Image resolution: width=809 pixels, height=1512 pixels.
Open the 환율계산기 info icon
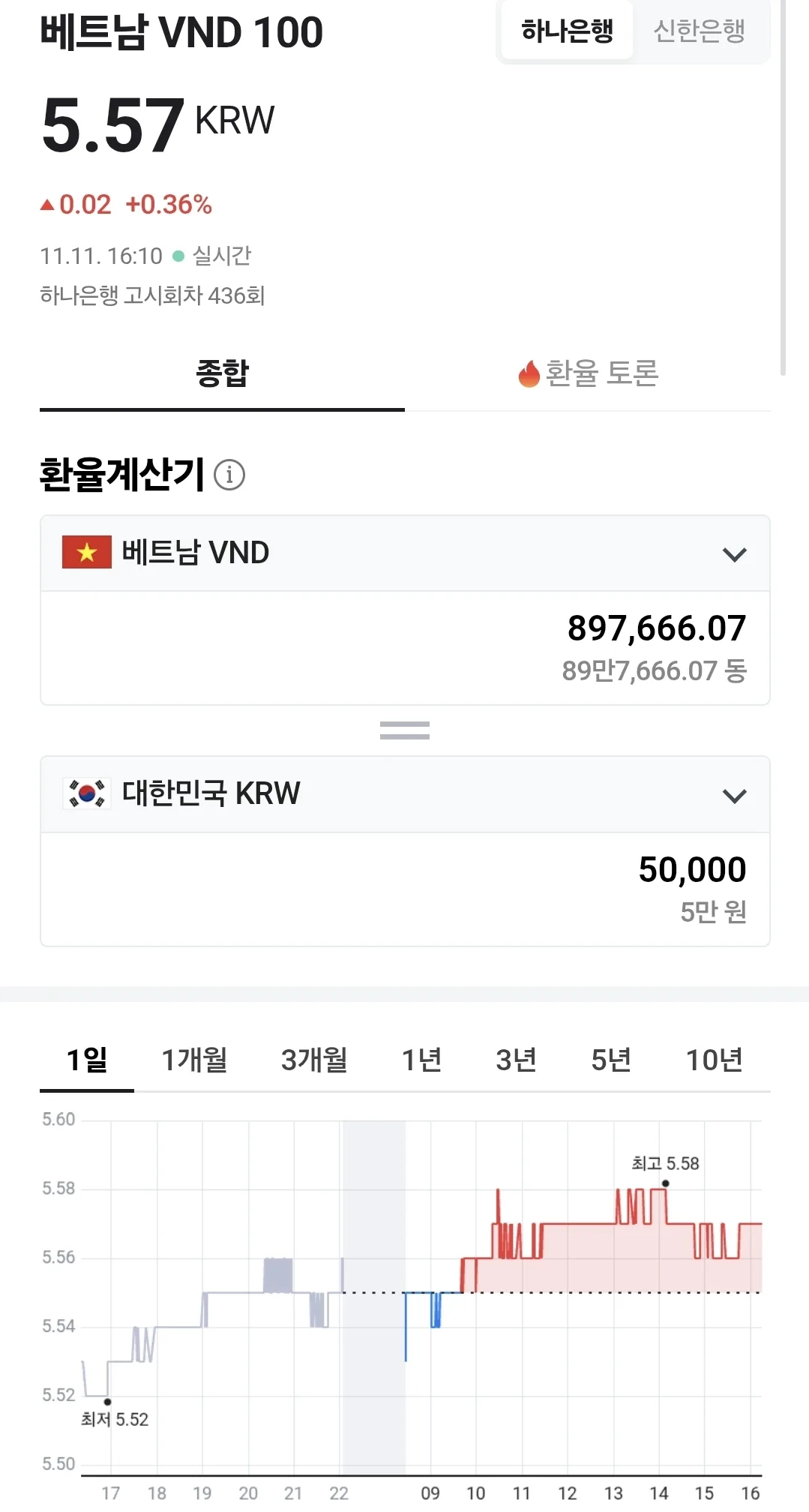(x=229, y=475)
